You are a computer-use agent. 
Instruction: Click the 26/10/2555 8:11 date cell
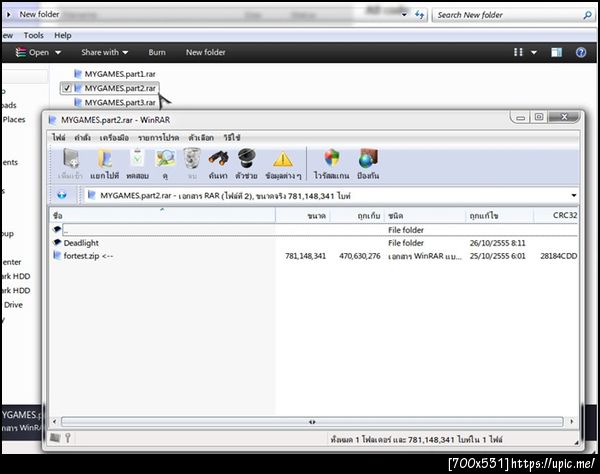(497, 243)
